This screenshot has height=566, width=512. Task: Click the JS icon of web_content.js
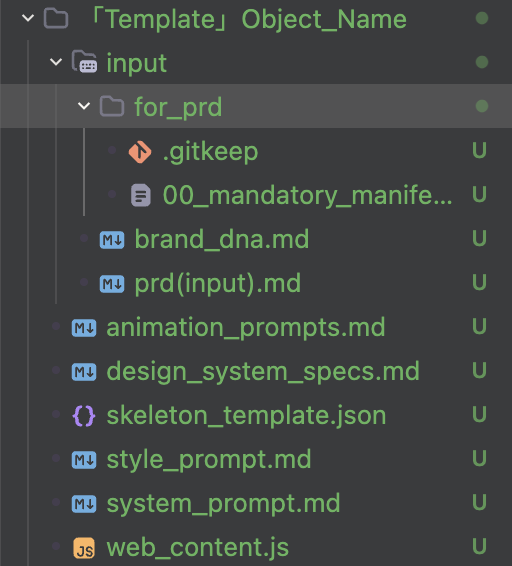[84, 548]
